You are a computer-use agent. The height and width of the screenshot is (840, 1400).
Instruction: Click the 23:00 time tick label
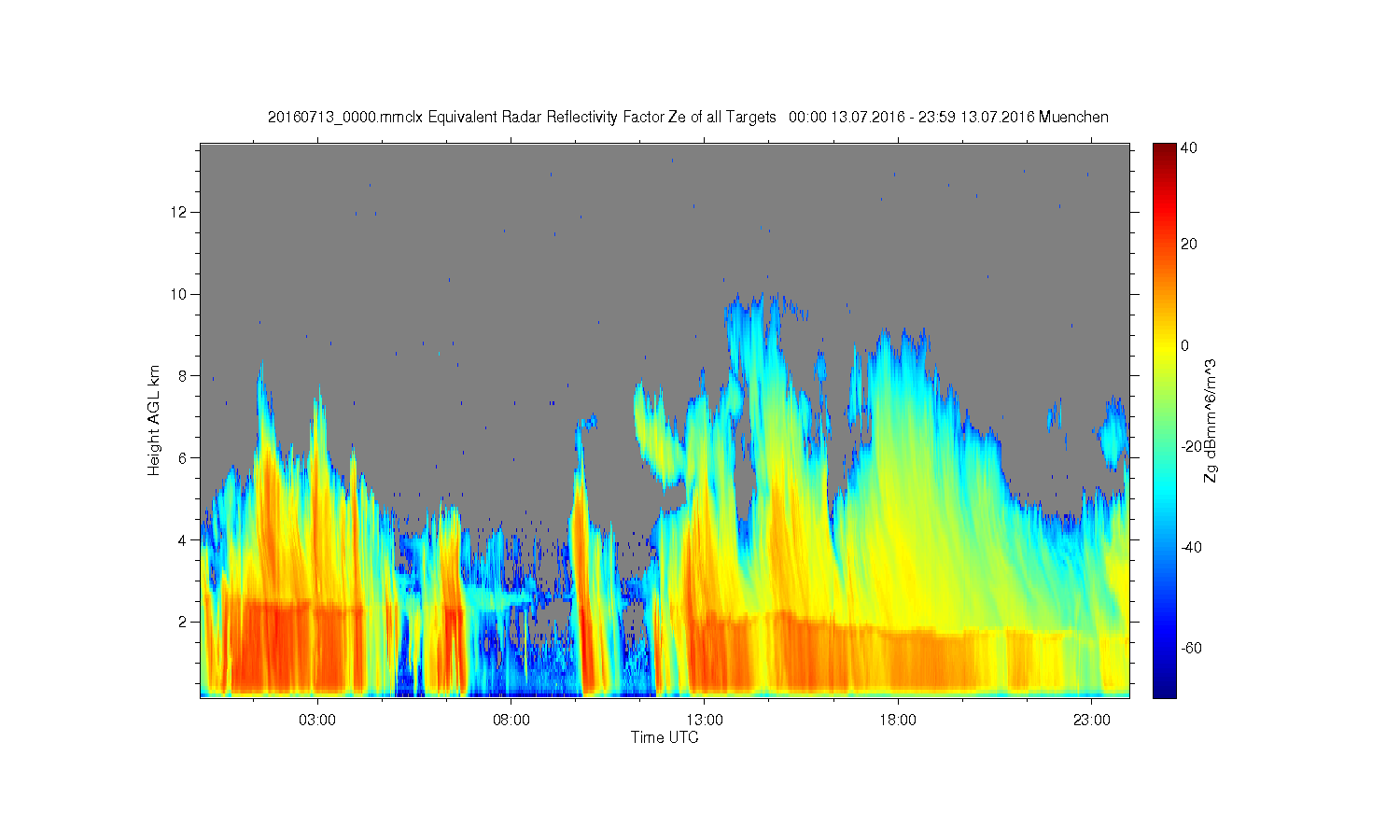click(1092, 721)
